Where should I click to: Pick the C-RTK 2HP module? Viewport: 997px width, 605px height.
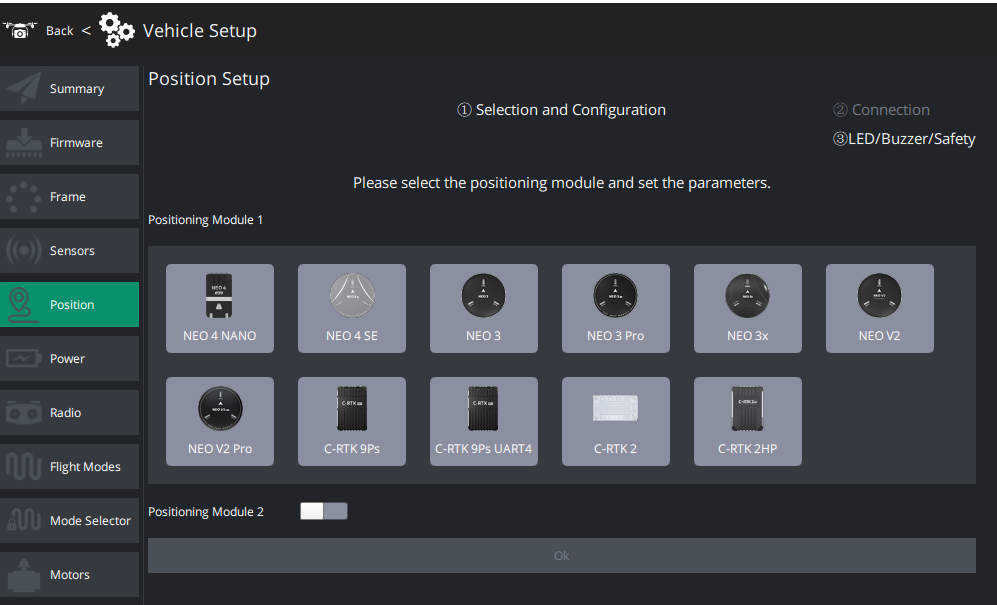(747, 421)
